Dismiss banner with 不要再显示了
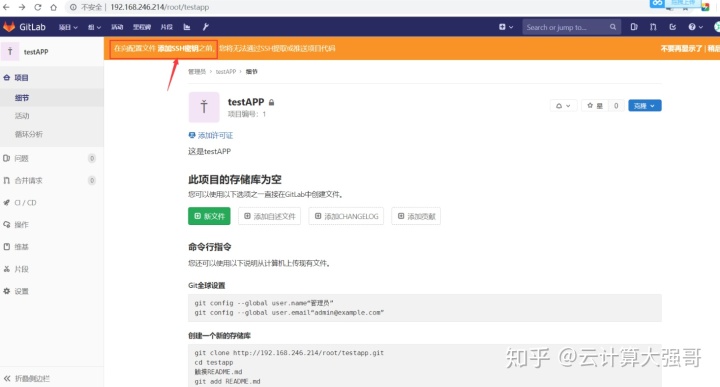 [681, 48]
